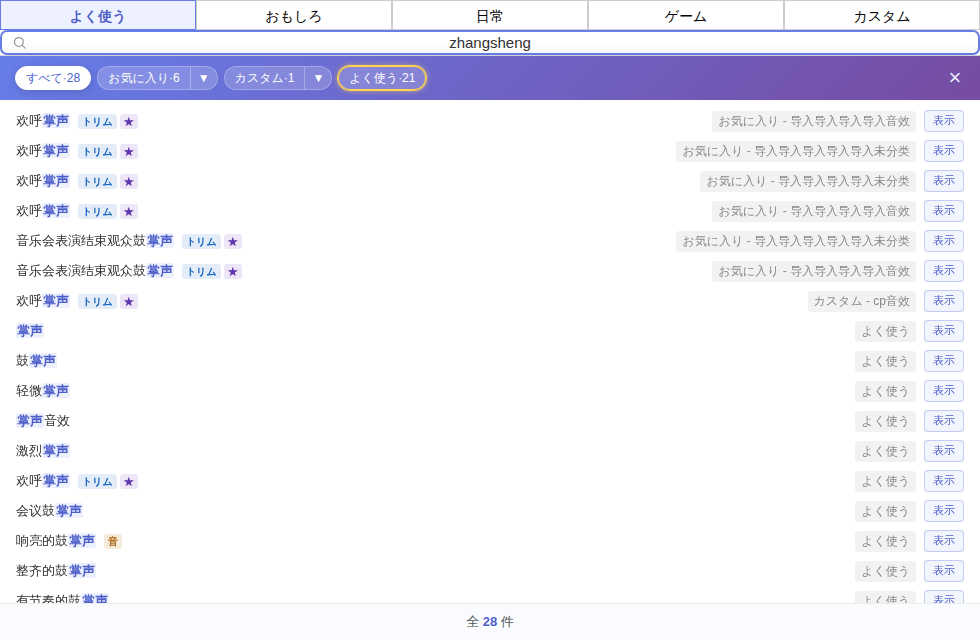Select the 激烈掌声 sound name
The image size is (980, 640).
click(x=42, y=451)
